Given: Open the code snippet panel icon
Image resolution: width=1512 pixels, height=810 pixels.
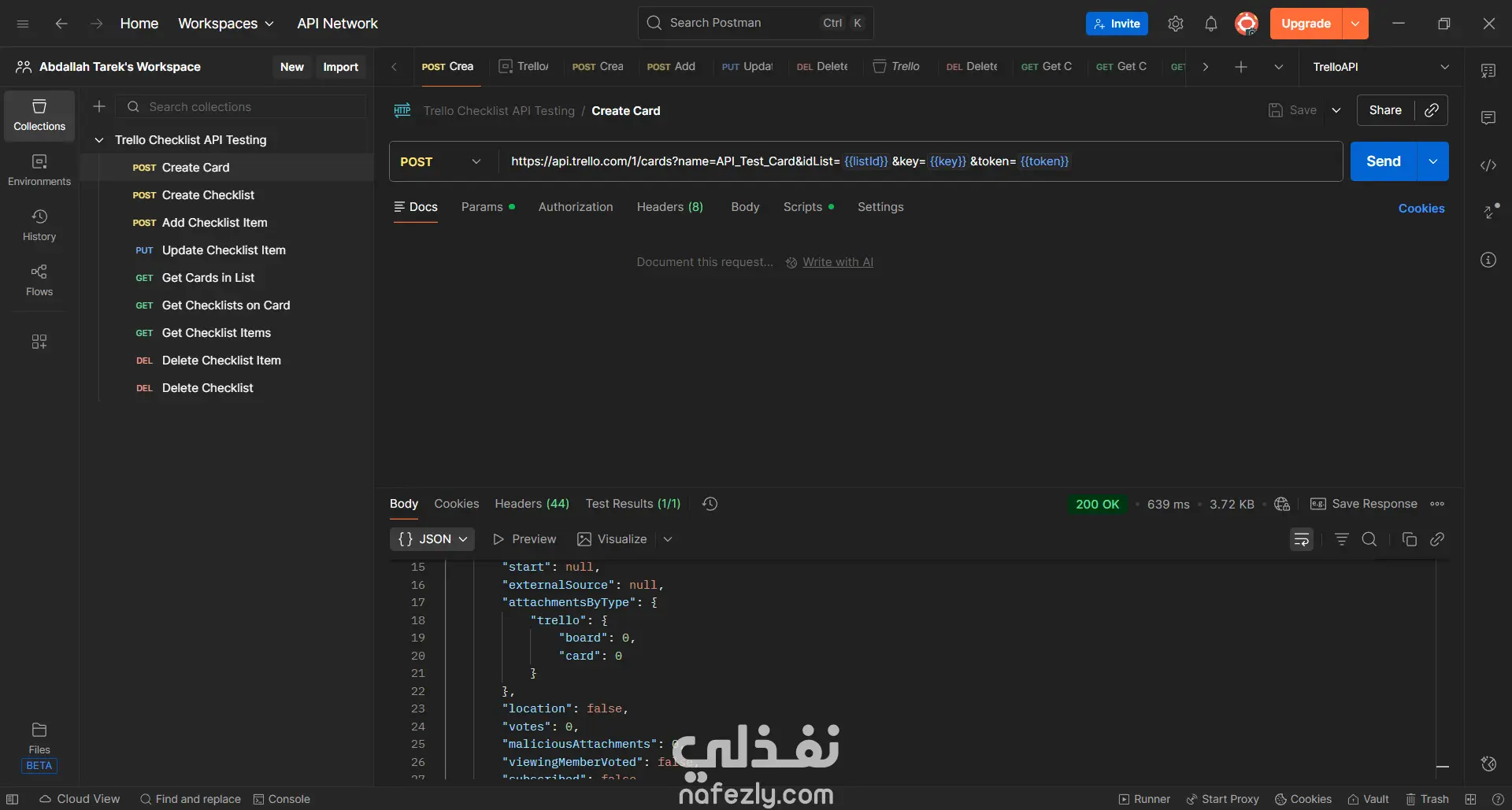Looking at the screenshot, I should tap(1488, 165).
